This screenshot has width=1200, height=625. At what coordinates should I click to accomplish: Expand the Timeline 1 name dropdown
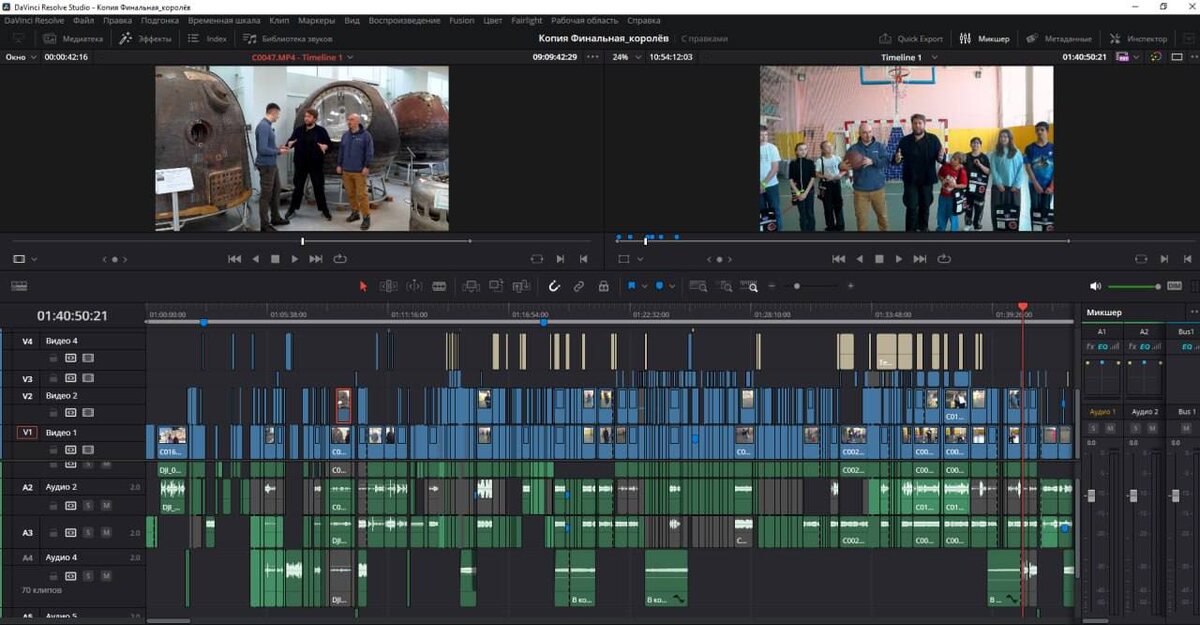(907, 57)
